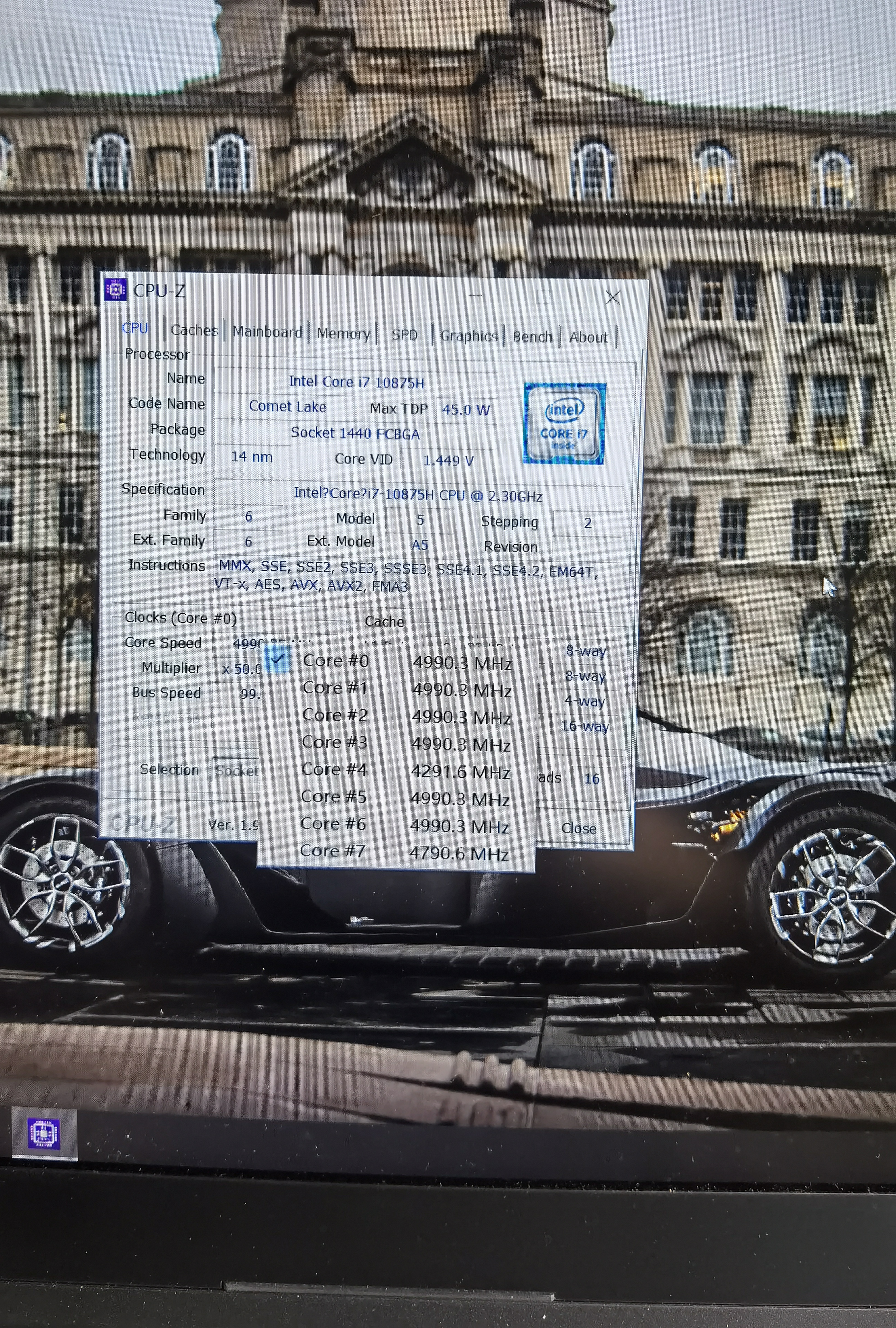Screen dimensions: 896x1328
Task: Choose Core #5 from the list
Action: 399,798
